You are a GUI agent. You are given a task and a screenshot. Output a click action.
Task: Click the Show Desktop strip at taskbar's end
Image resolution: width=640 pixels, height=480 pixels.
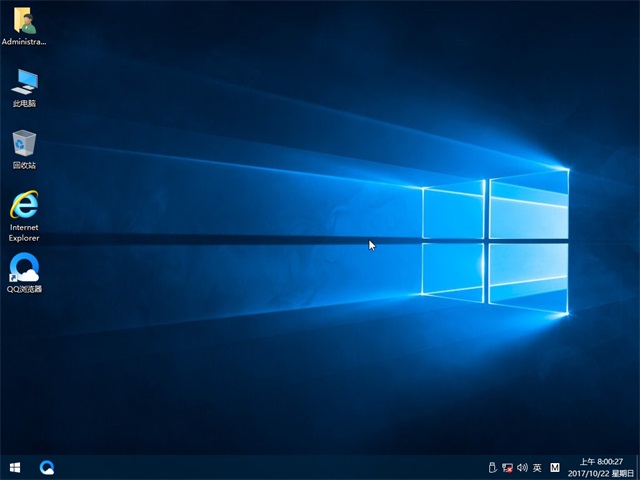pos(637,467)
